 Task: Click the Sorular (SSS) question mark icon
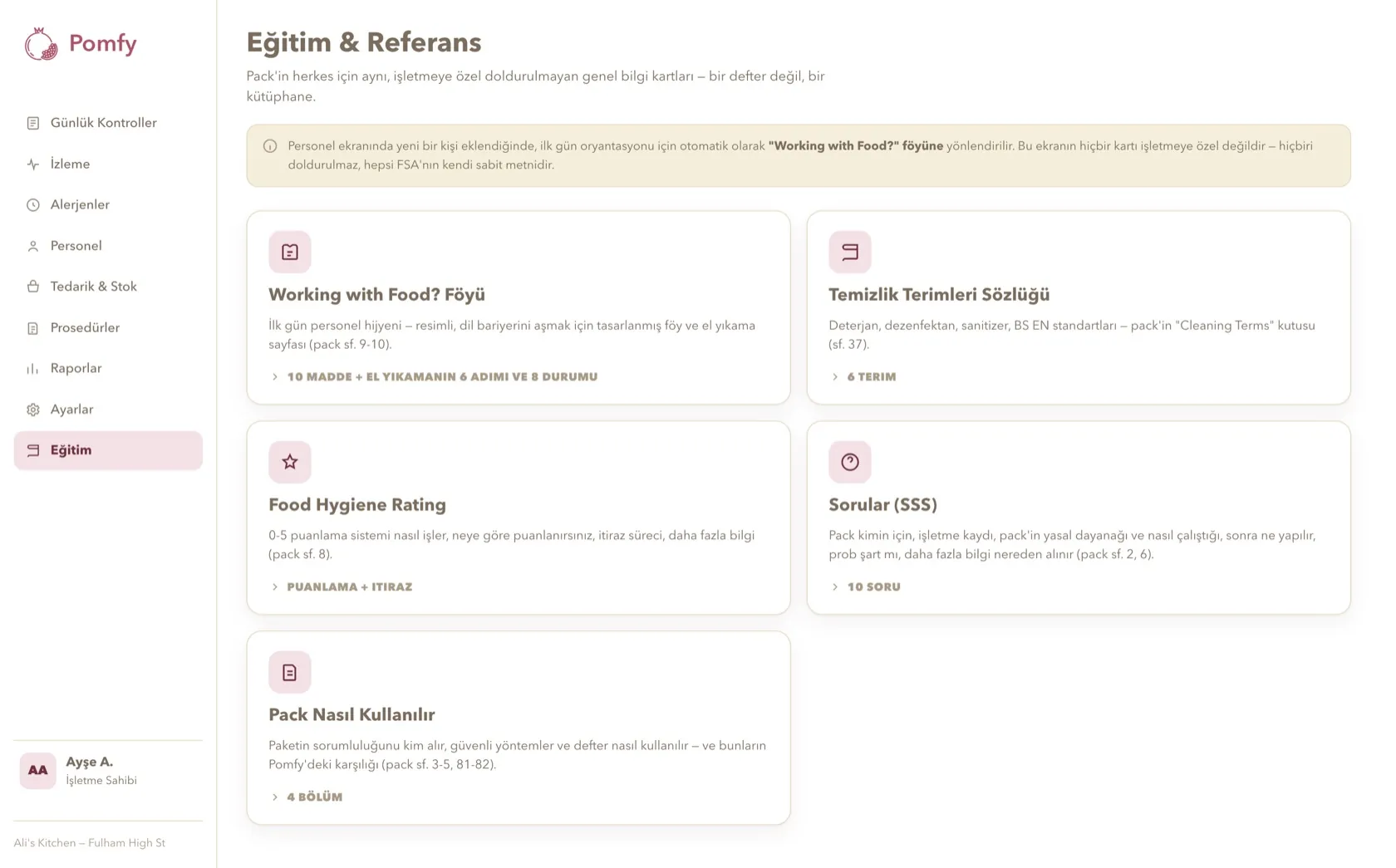coord(850,462)
